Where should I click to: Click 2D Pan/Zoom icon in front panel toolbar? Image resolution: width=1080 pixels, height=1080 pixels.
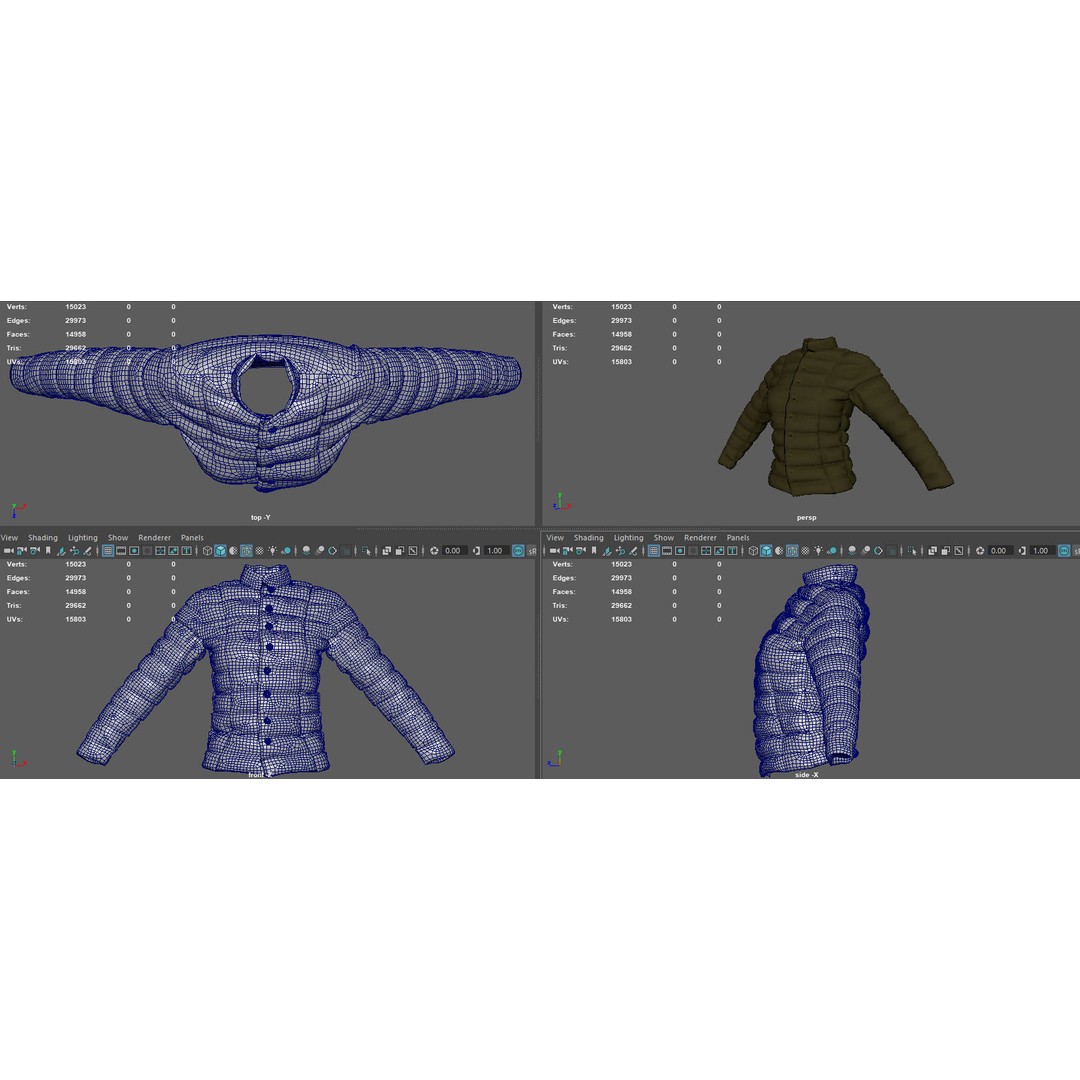coord(74,551)
